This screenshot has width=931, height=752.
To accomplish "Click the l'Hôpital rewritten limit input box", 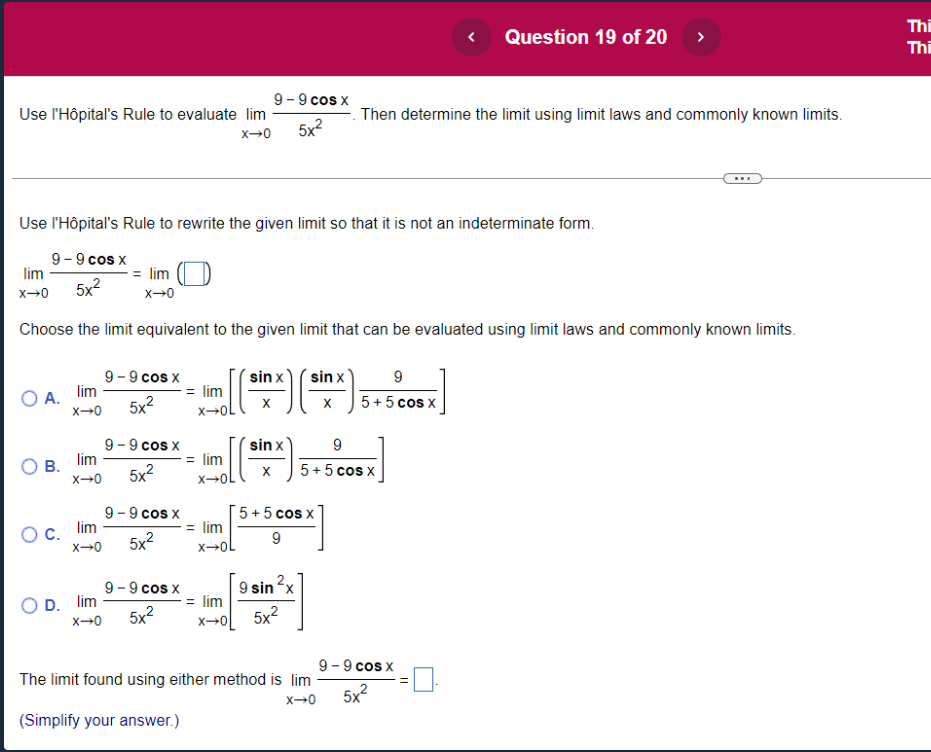I will point(194,274).
